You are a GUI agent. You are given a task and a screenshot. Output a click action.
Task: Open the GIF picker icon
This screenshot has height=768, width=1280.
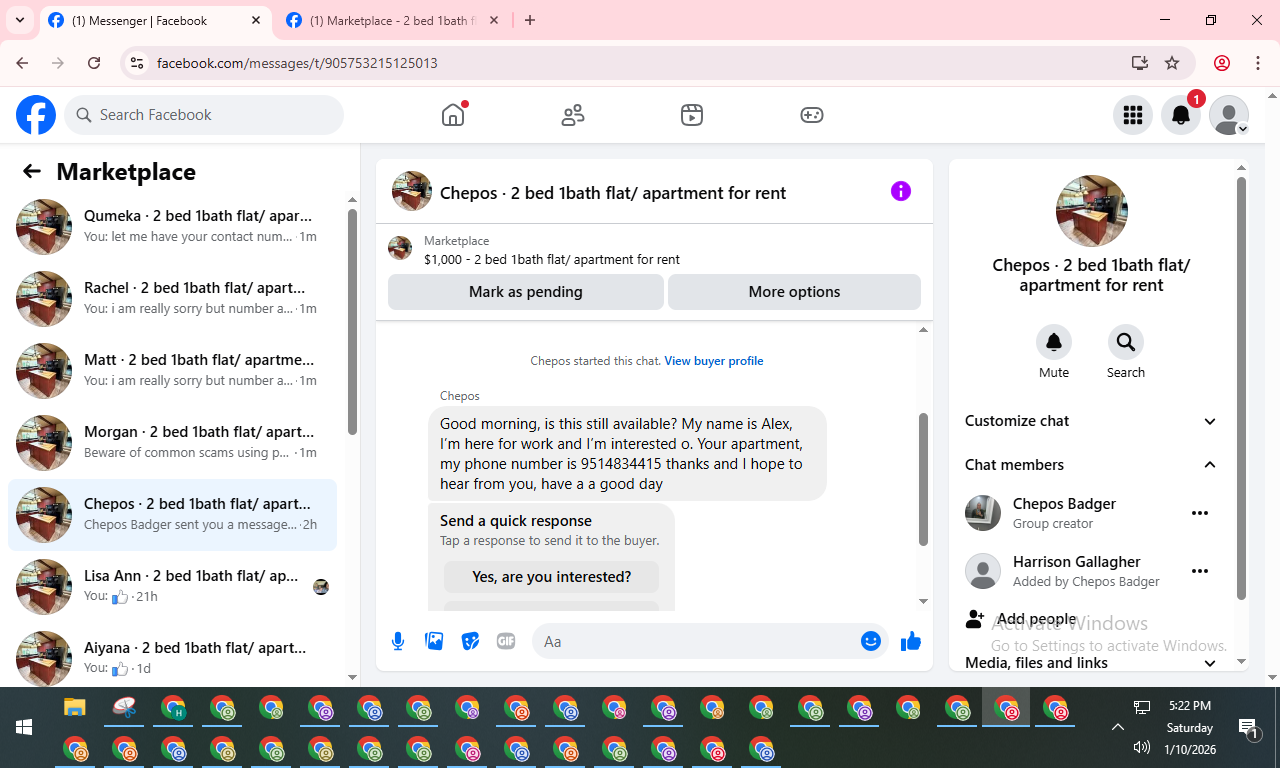(506, 641)
